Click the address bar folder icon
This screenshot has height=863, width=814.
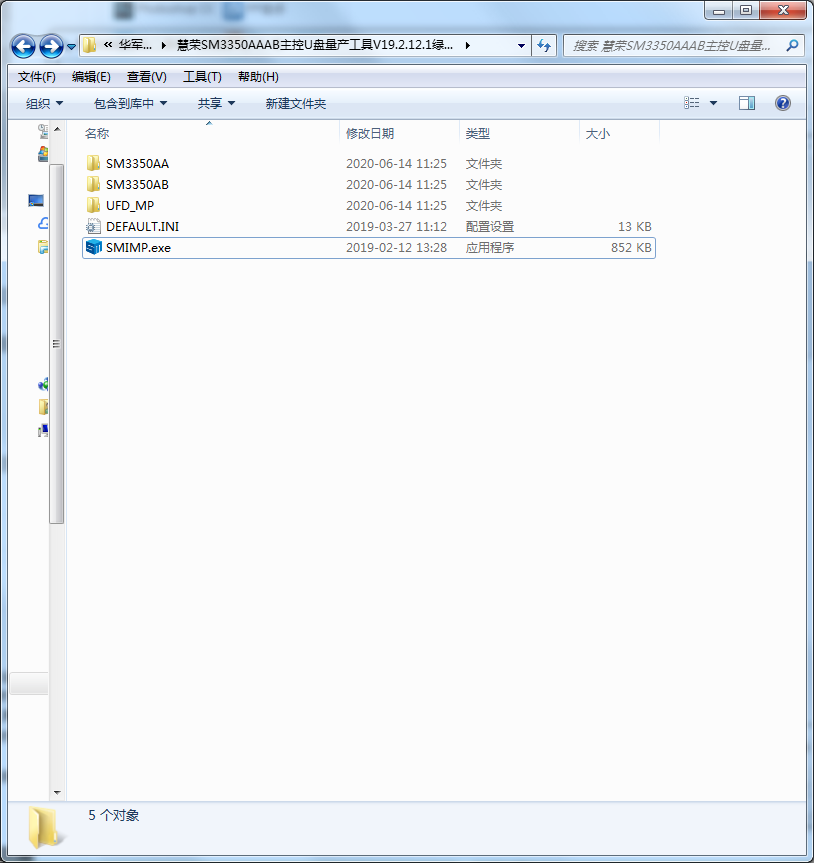coord(89,45)
